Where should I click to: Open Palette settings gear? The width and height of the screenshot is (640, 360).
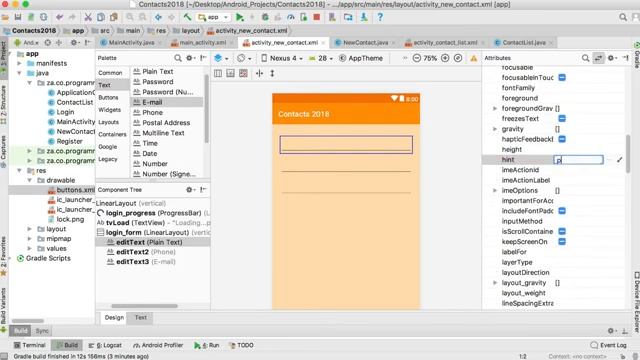190,58
